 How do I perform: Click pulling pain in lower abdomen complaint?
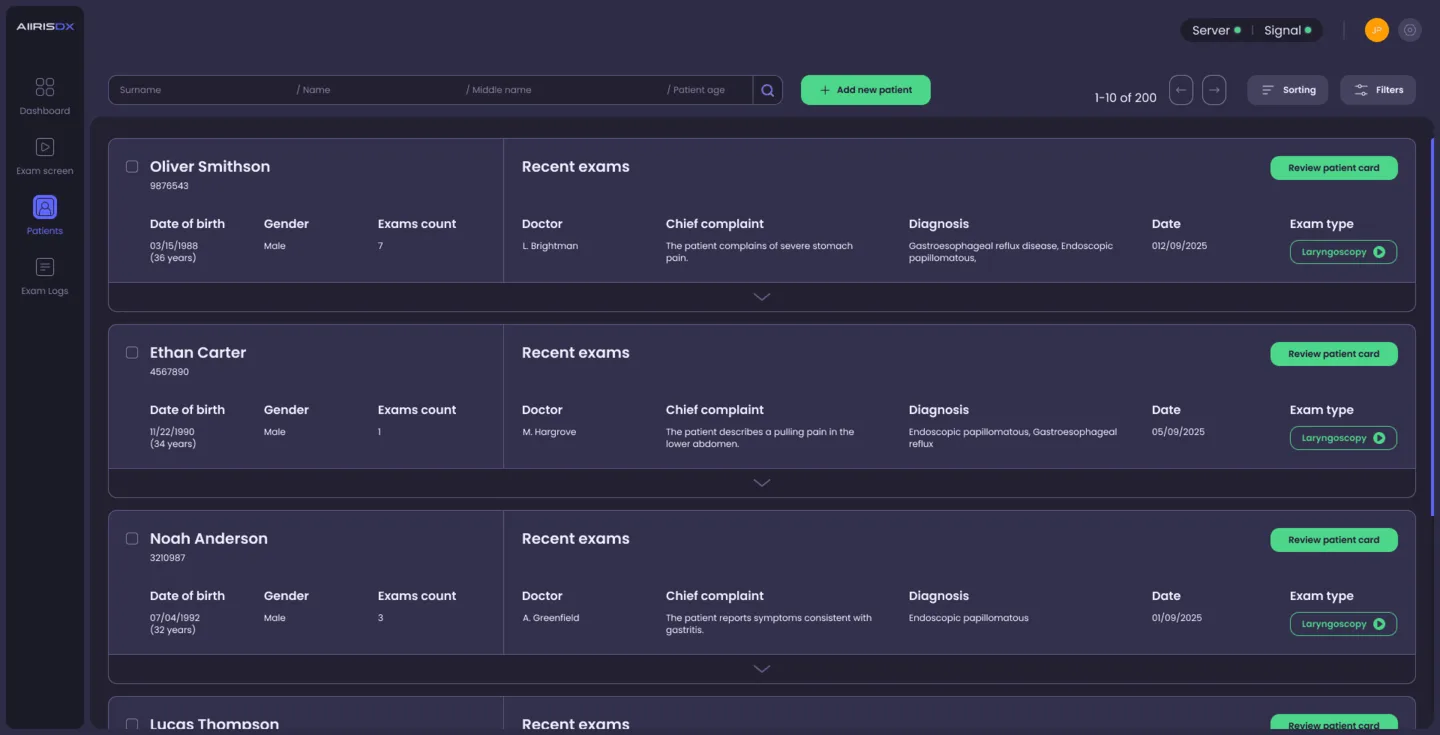(760, 438)
